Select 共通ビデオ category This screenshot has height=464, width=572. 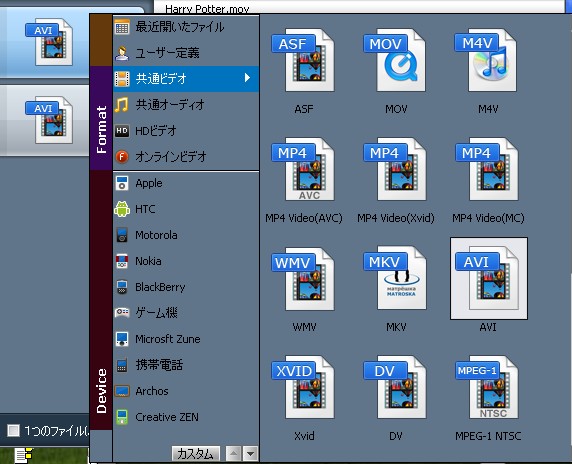pyautogui.click(x=186, y=78)
